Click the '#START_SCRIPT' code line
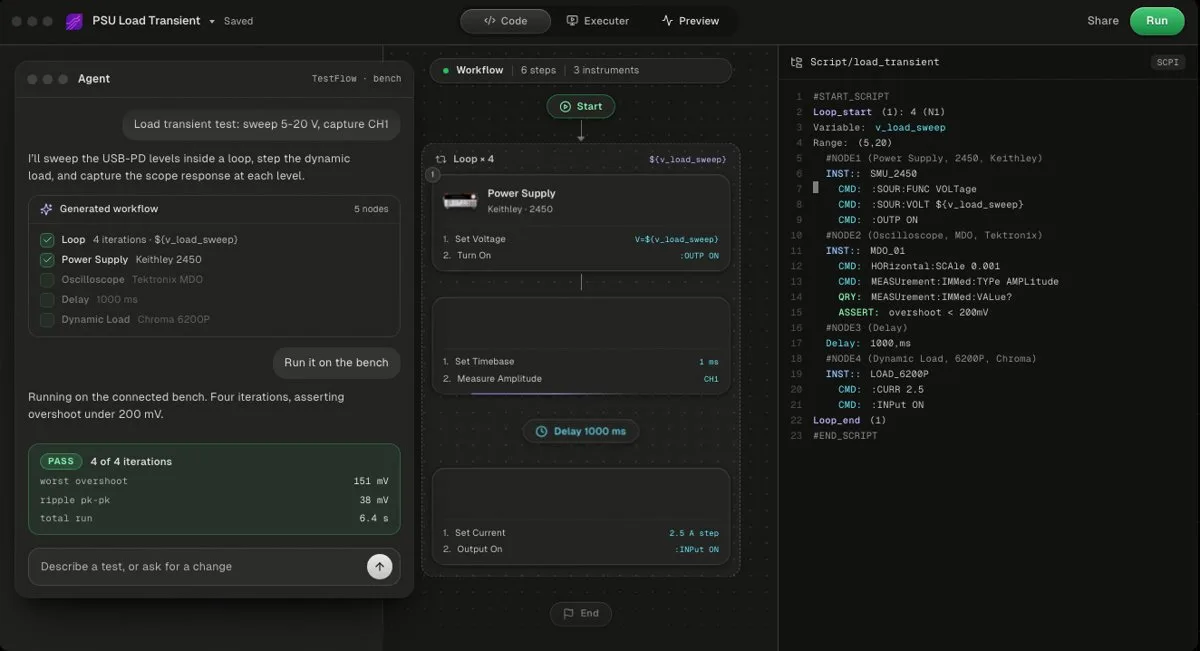 851,97
